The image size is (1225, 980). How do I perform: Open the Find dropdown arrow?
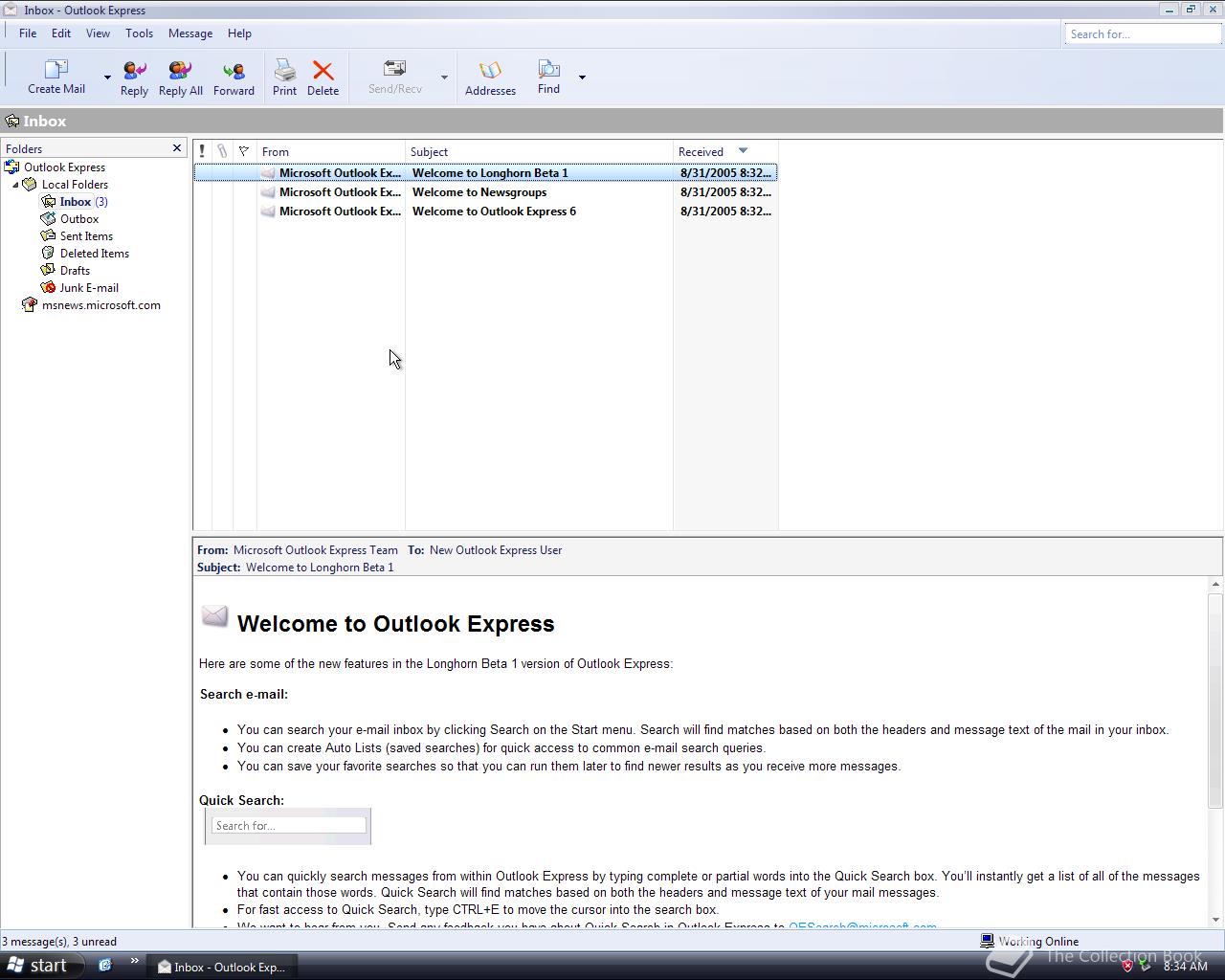(582, 78)
